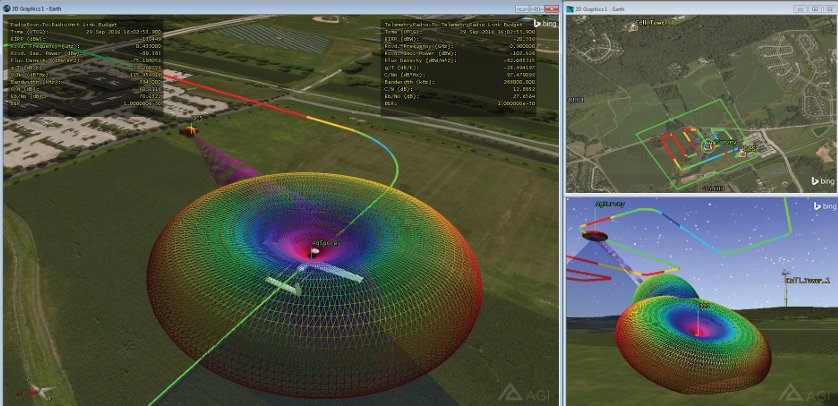Viewport: 838px width, 406px height.
Task: Close the 3D Graphics 1 window
Action: coord(550,9)
